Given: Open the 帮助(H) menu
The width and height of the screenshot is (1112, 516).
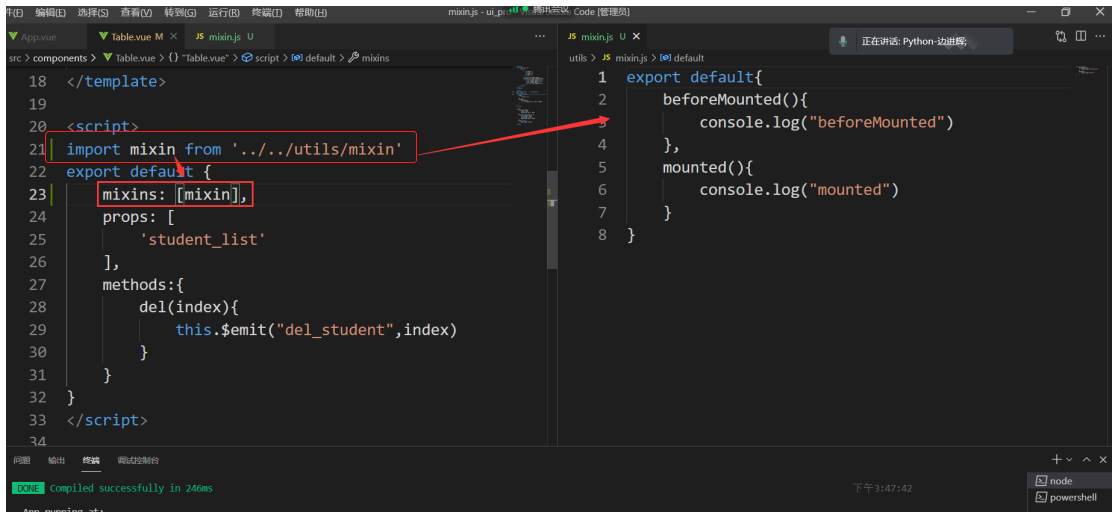Looking at the screenshot, I should (x=311, y=13).
